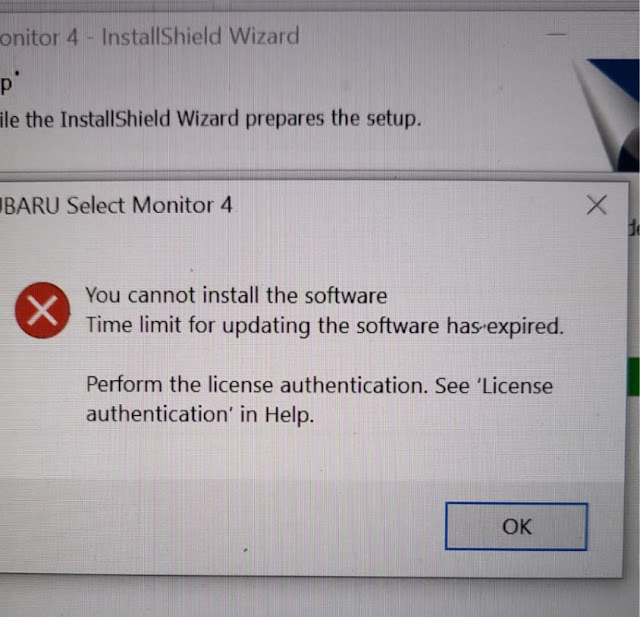Close the SUBARU Select Monitor 4 dialog

coord(596,205)
